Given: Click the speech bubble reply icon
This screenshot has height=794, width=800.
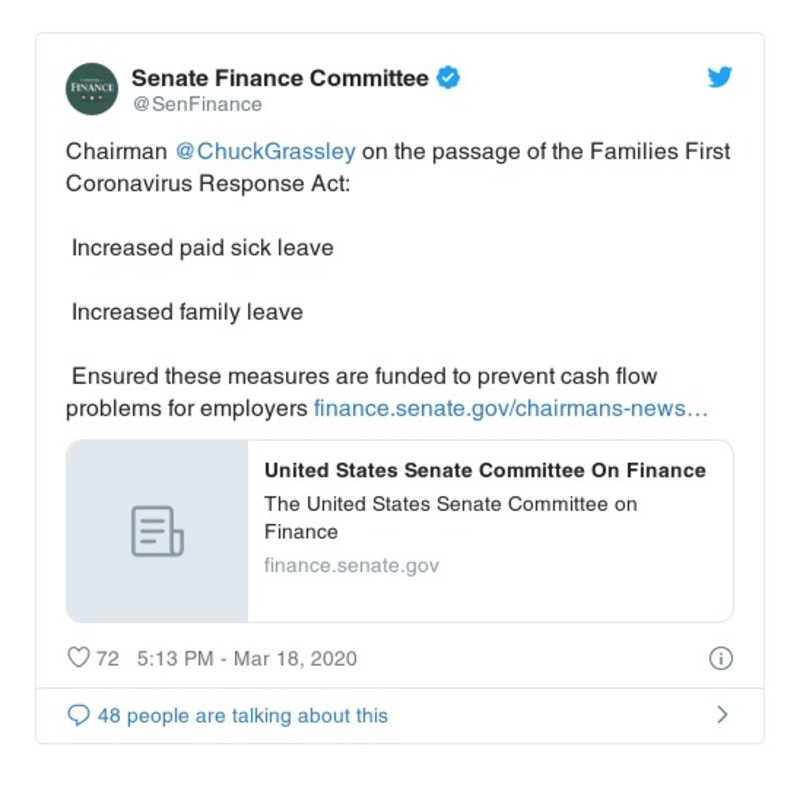Looking at the screenshot, I should (78, 715).
